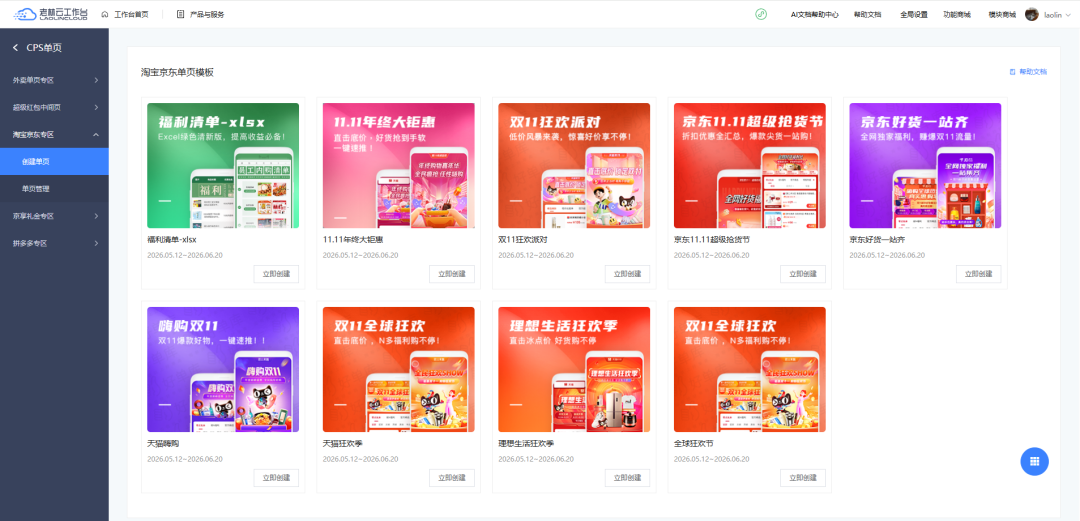Screen dimensions: 1080x521
Task: Open the purple 嗨购双11 thumbnail
Action: click(223, 369)
